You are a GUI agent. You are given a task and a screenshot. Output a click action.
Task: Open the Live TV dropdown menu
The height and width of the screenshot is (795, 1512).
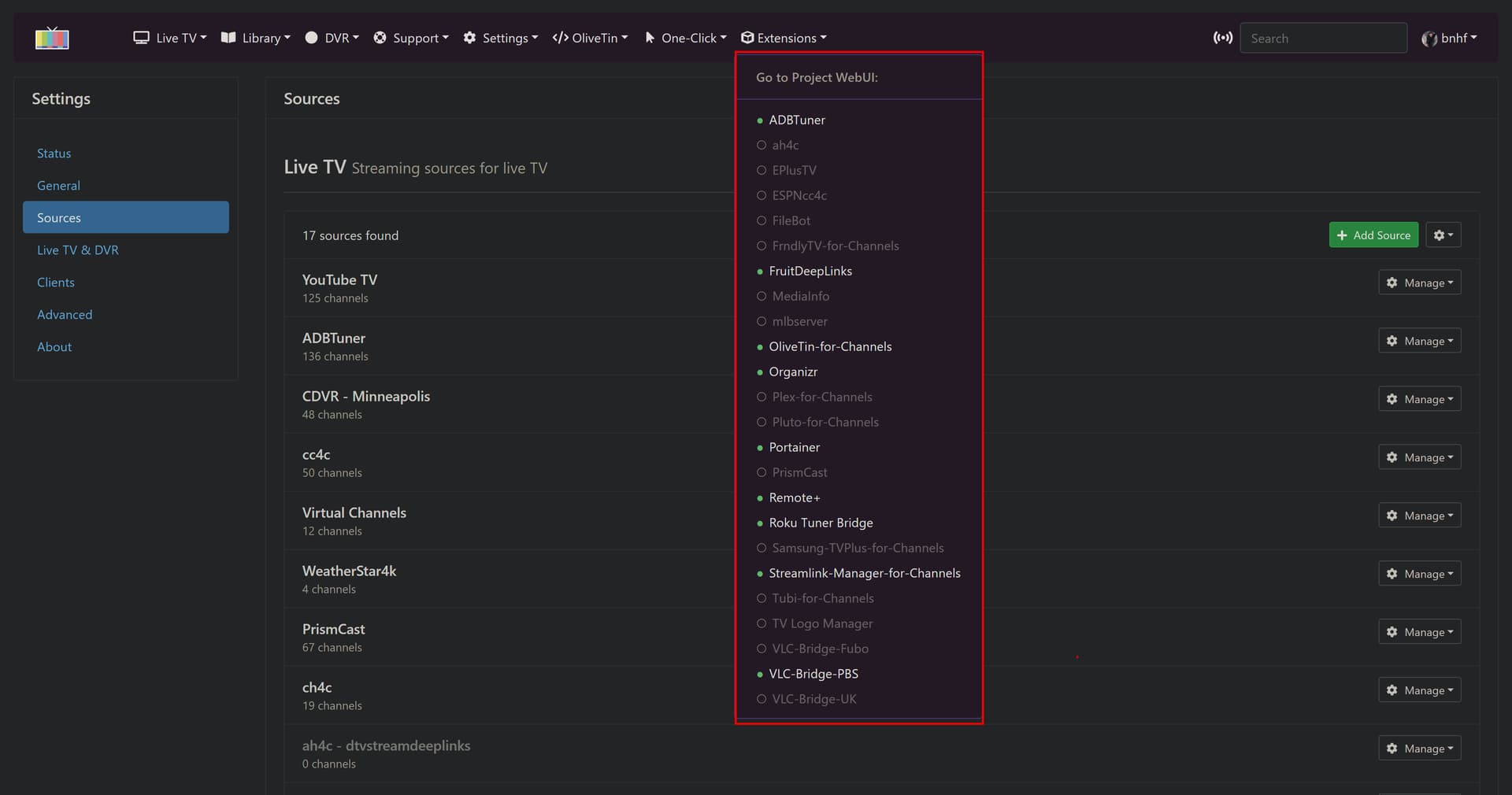pos(170,38)
